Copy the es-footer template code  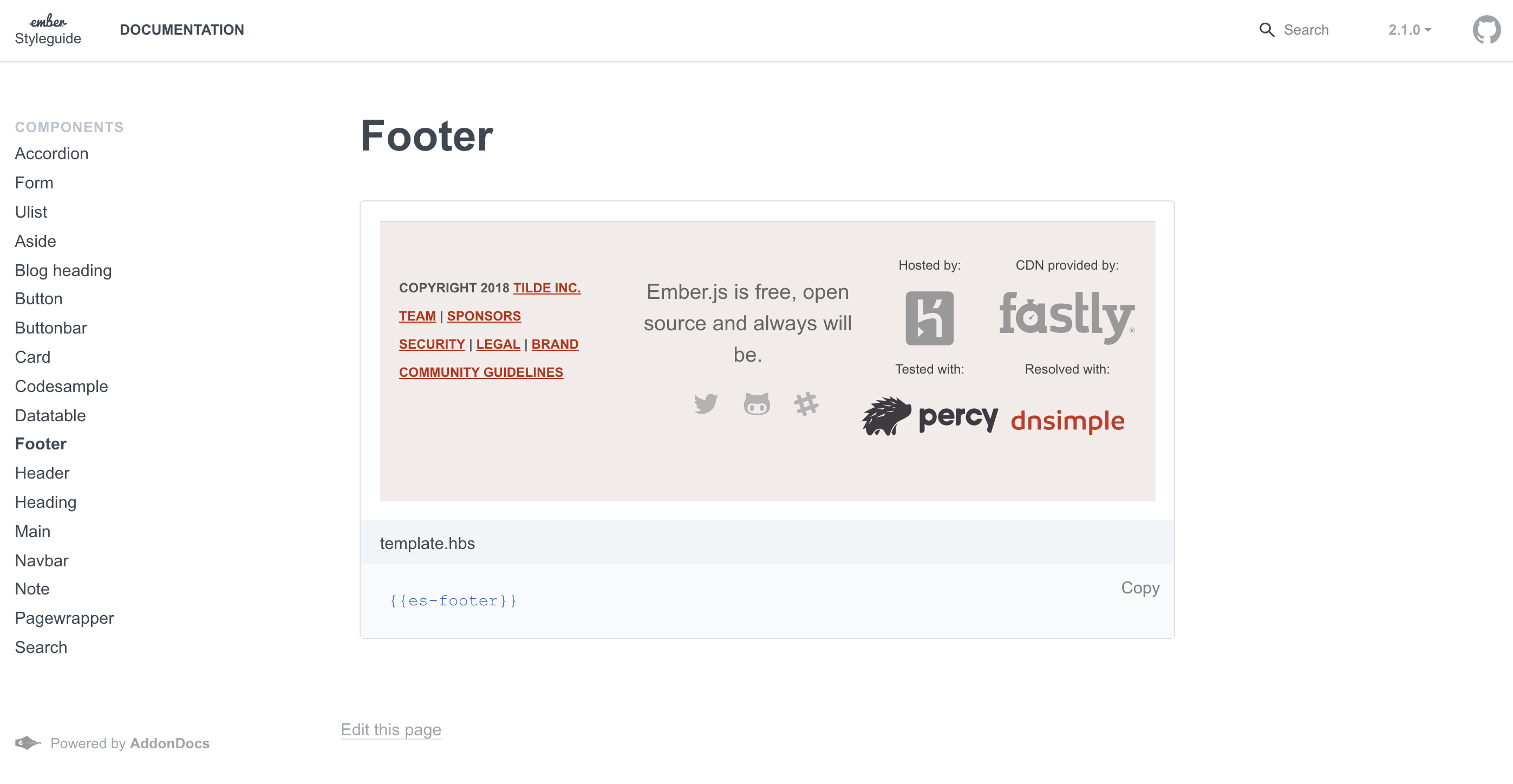click(1140, 588)
